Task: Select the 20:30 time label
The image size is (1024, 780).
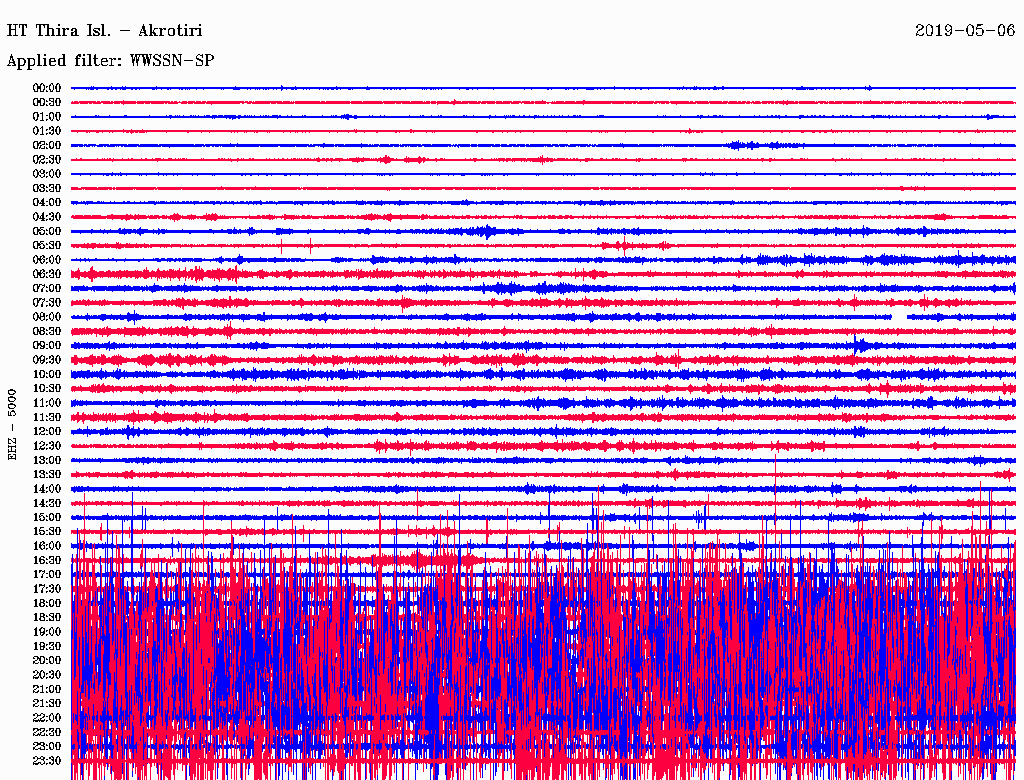Action: pyautogui.click(x=47, y=675)
